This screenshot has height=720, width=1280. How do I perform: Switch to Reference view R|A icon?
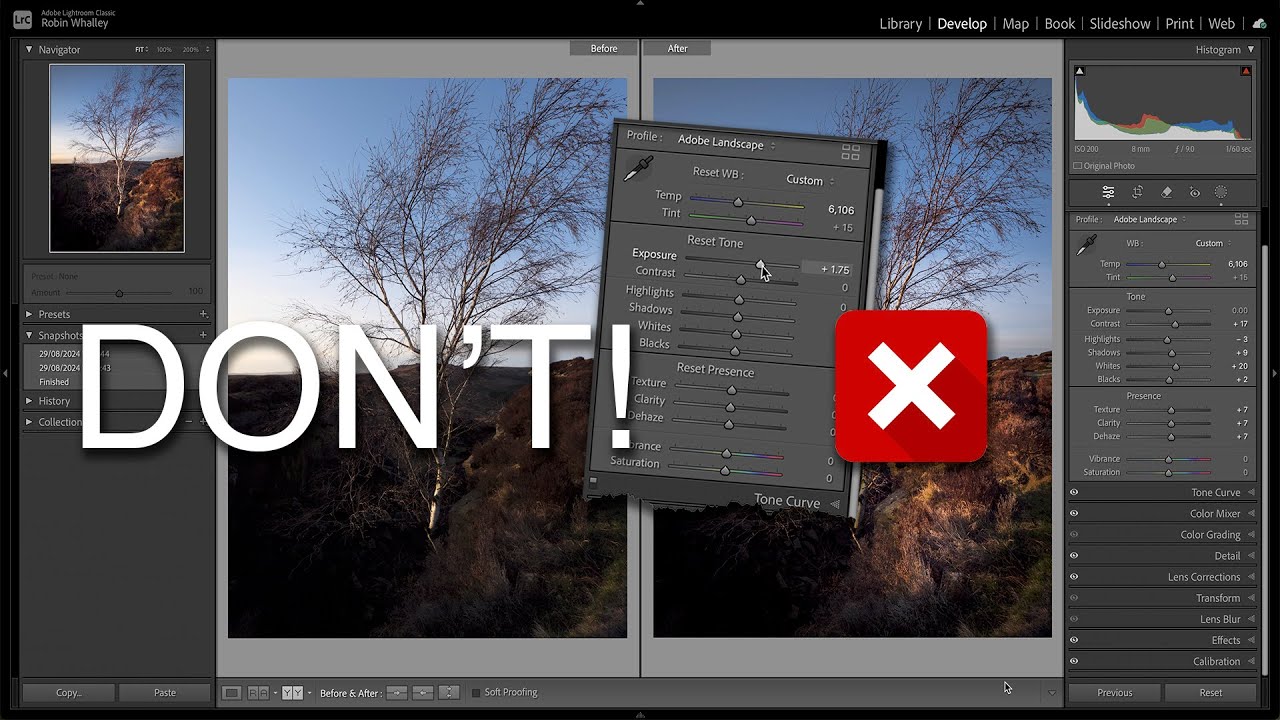click(x=258, y=692)
